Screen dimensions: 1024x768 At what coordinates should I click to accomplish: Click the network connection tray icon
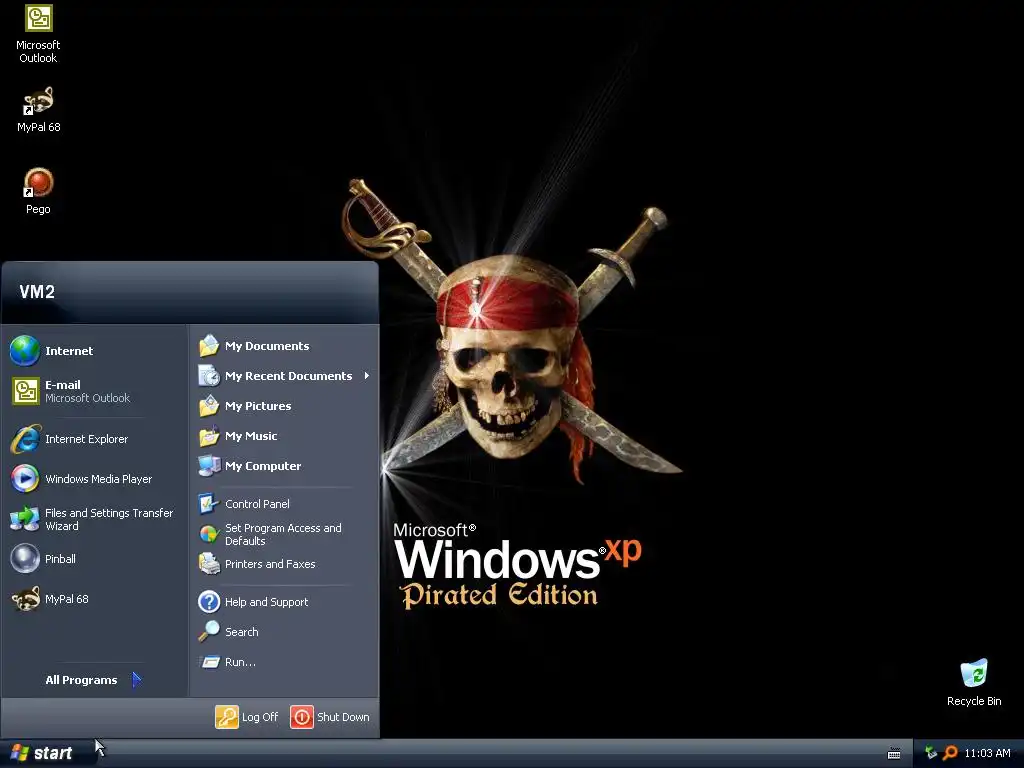[931, 753]
